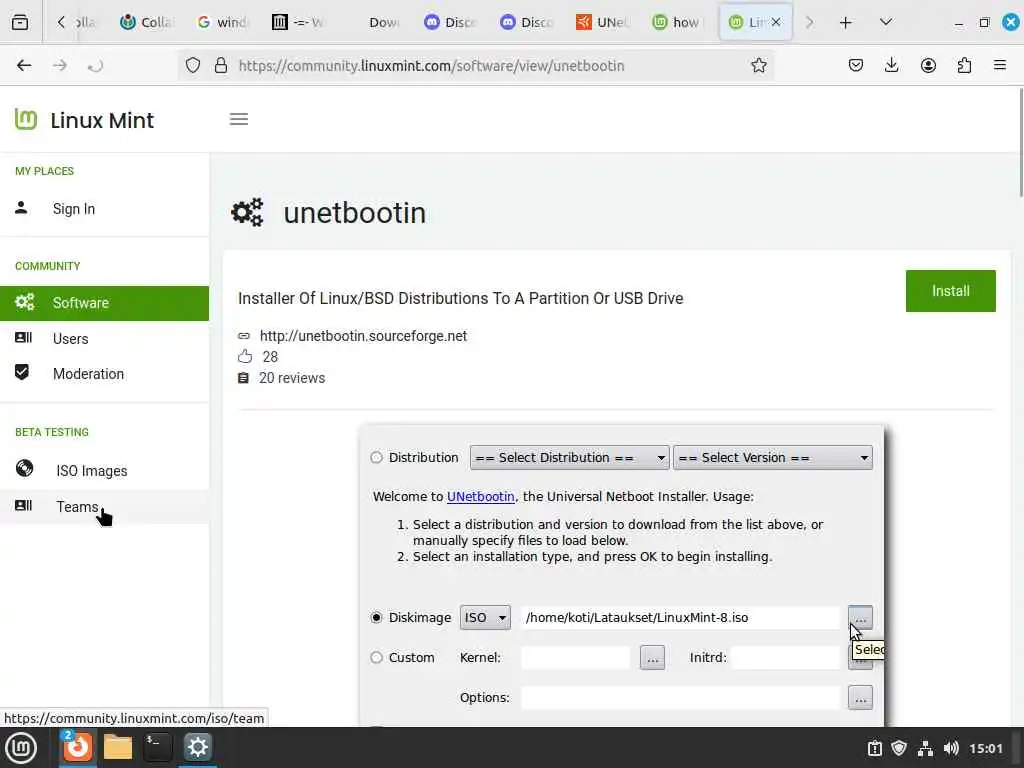This screenshot has height=768, width=1024.
Task: Click the disk image browse button
Action: click(860, 617)
